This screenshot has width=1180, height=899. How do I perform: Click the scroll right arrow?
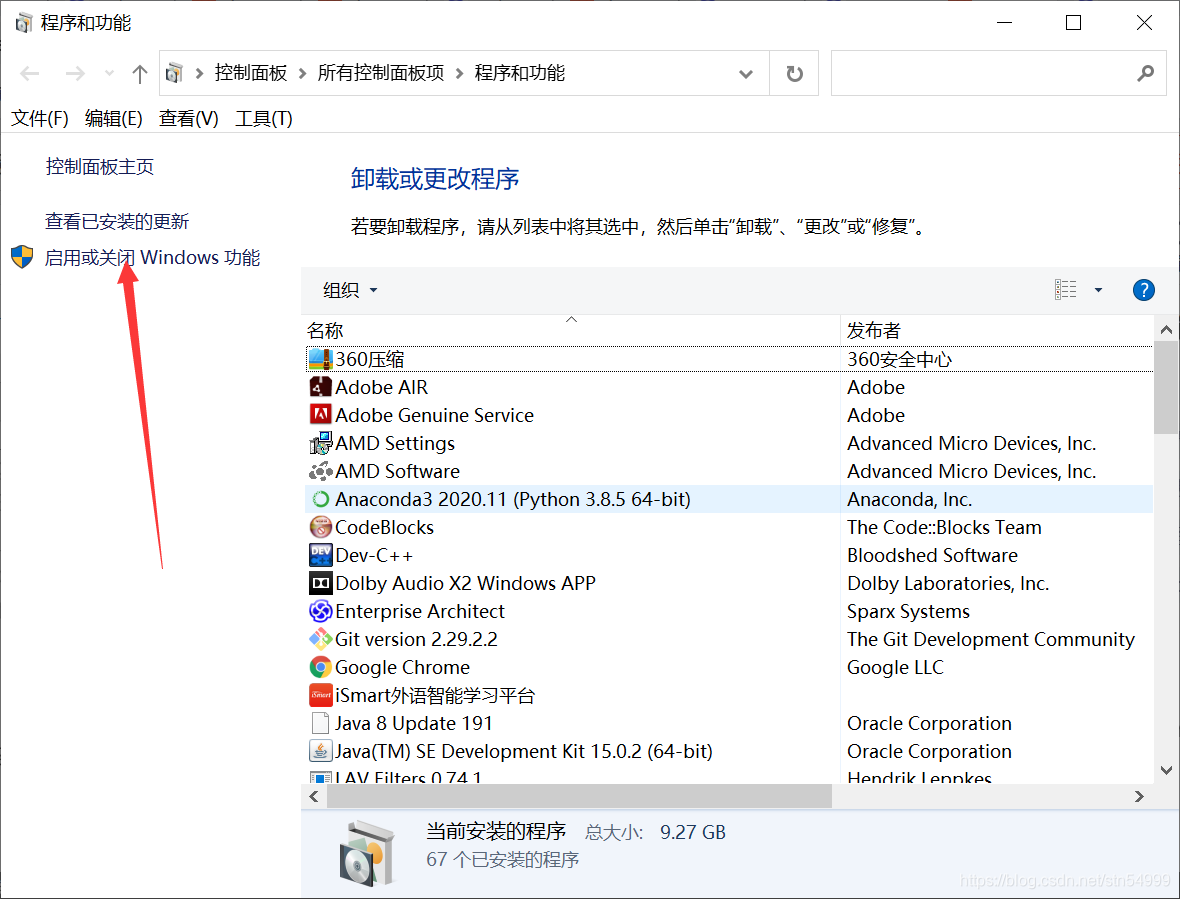tap(1139, 796)
